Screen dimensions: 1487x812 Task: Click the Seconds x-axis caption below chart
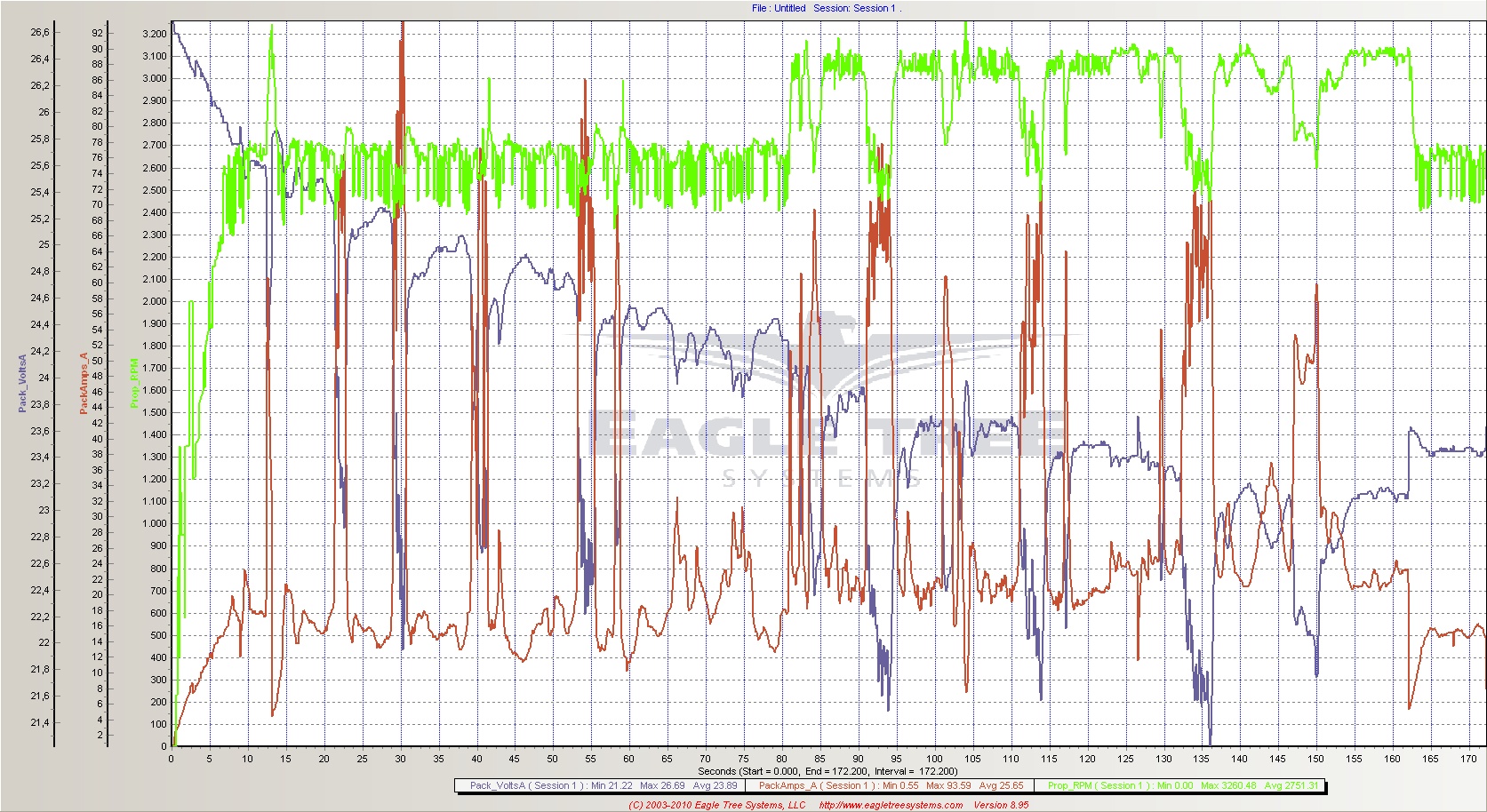point(827,771)
